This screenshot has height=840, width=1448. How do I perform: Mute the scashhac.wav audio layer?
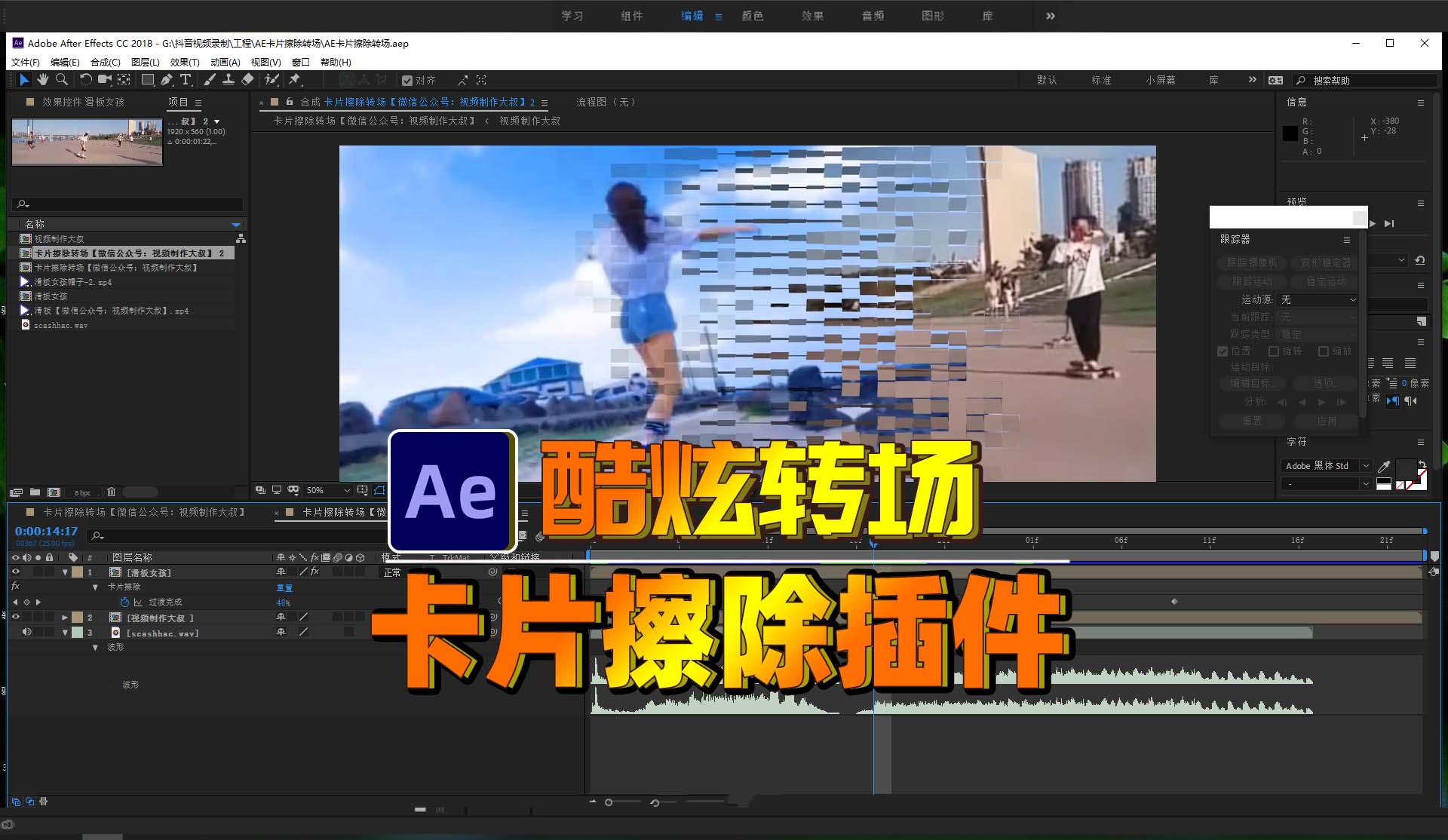27,632
